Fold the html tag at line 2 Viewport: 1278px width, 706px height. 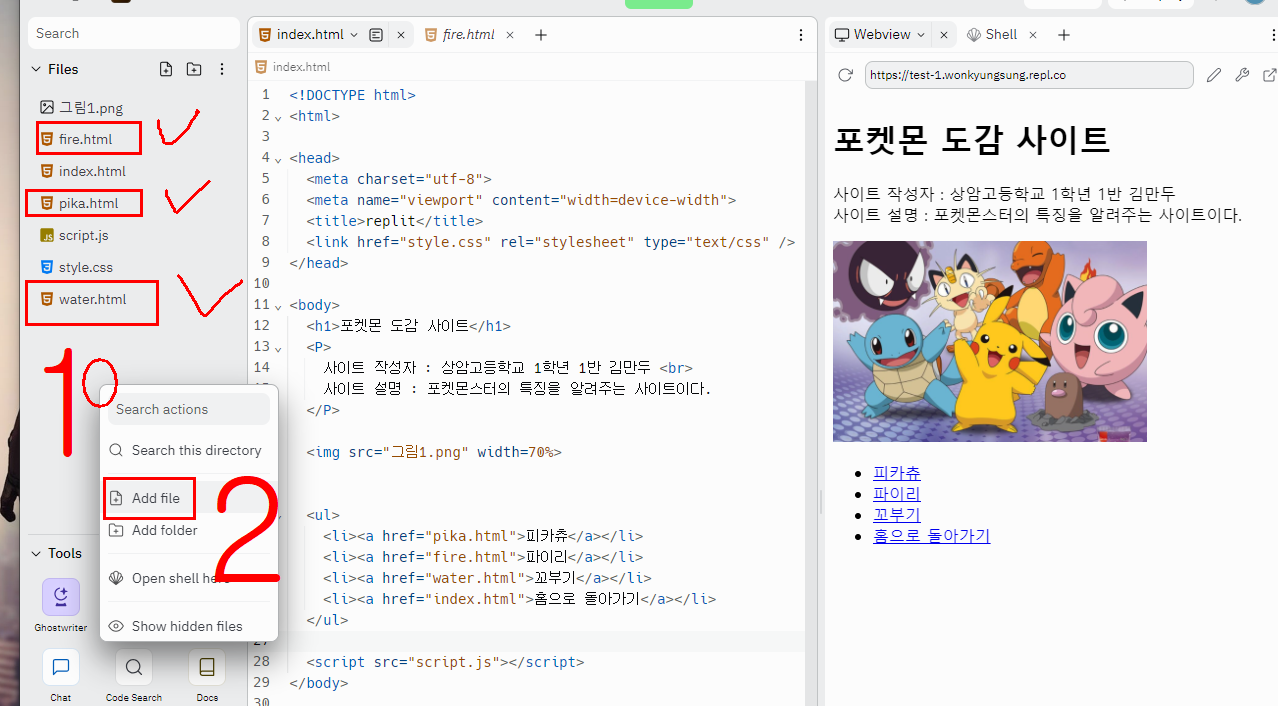pyautogui.click(x=278, y=117)
